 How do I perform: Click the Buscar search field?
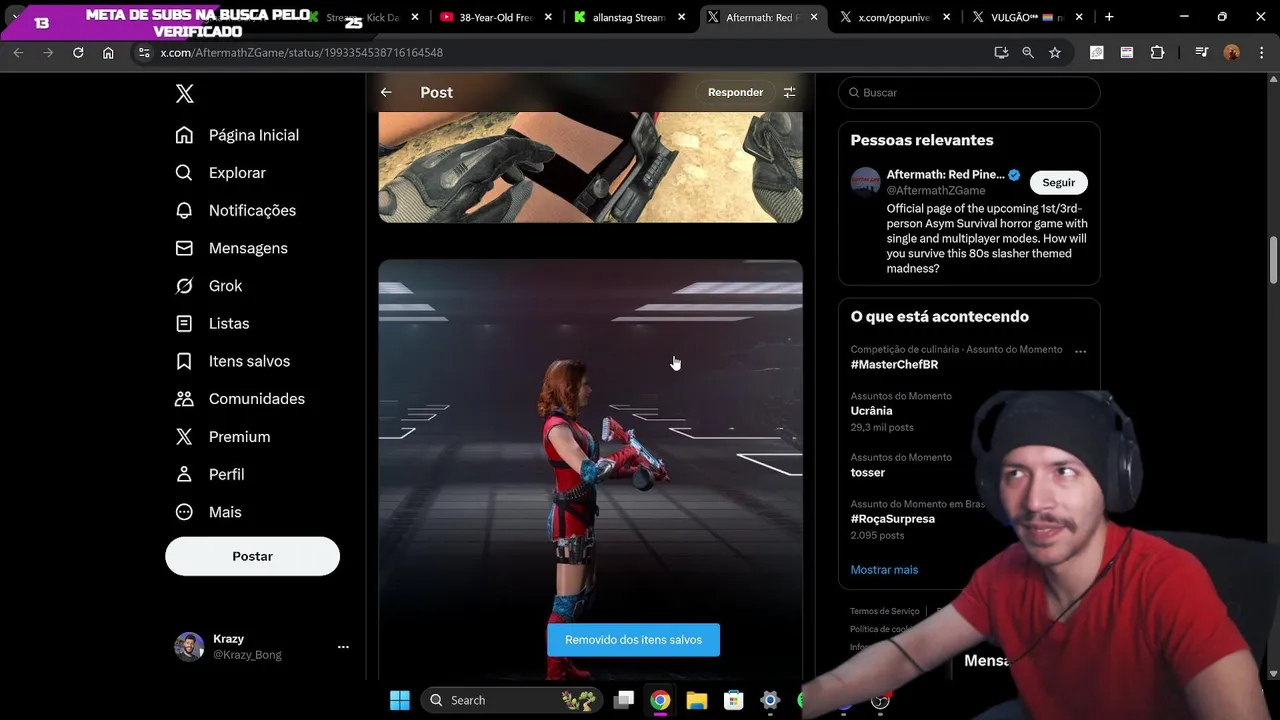(969, 93)
